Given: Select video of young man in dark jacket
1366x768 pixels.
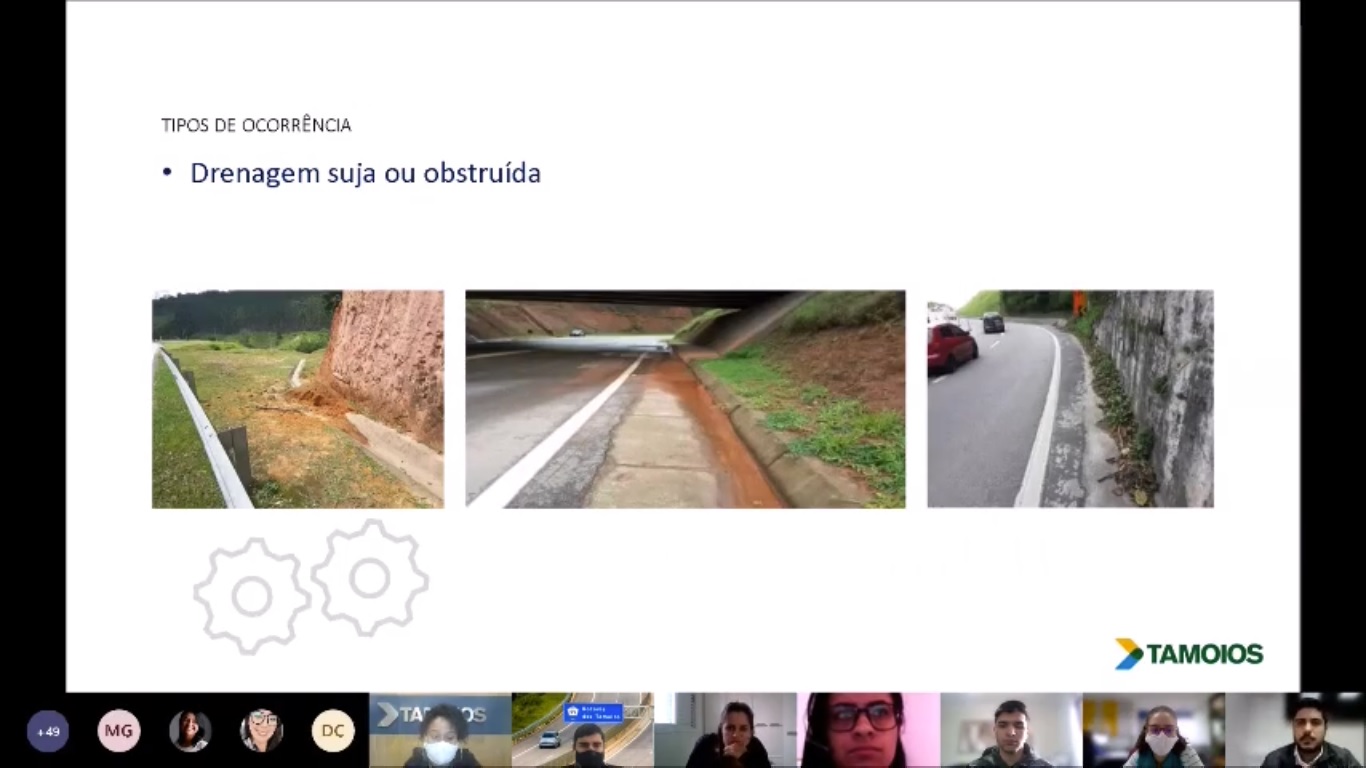Looking at the screenshot, I should (x=1010, y=731).
